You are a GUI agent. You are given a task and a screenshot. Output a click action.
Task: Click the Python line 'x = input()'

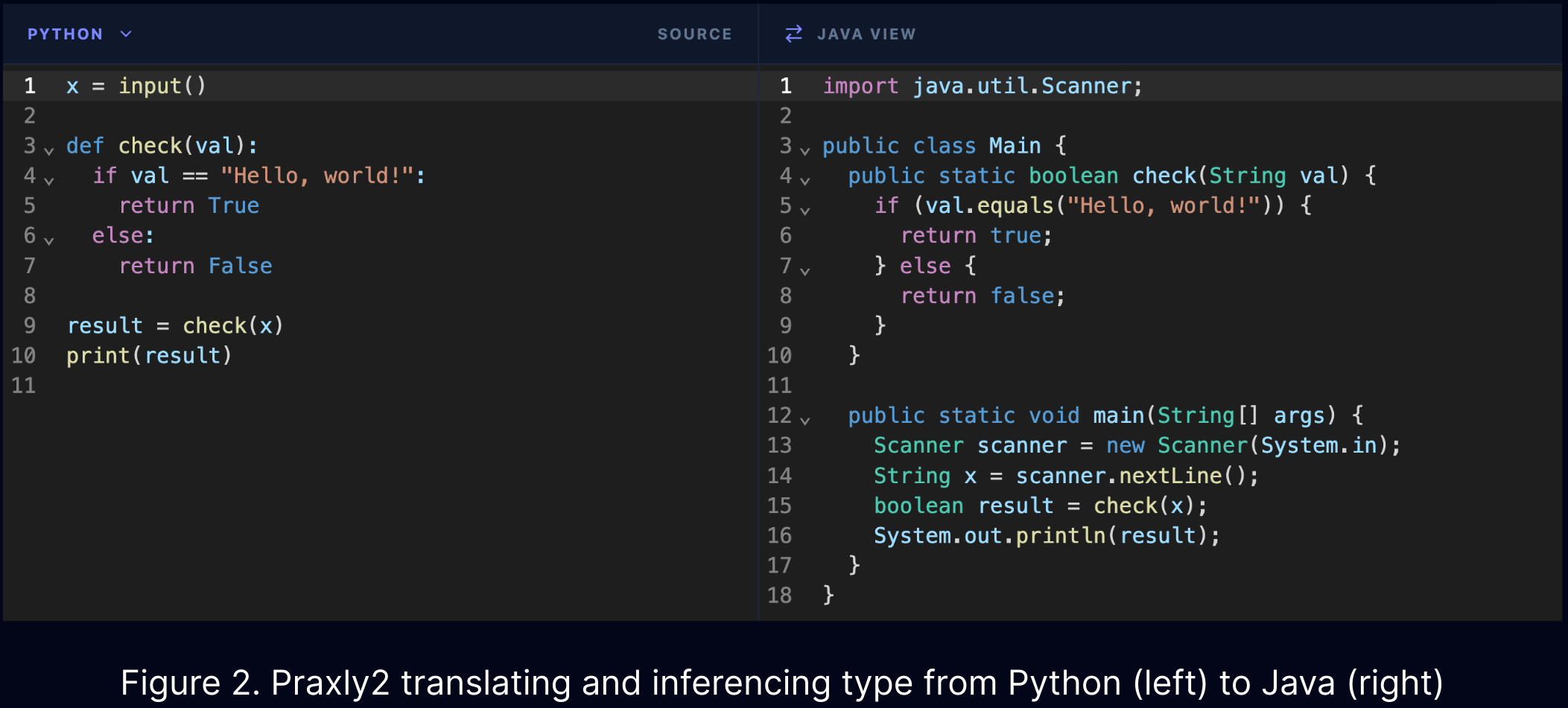pos(136,86)
